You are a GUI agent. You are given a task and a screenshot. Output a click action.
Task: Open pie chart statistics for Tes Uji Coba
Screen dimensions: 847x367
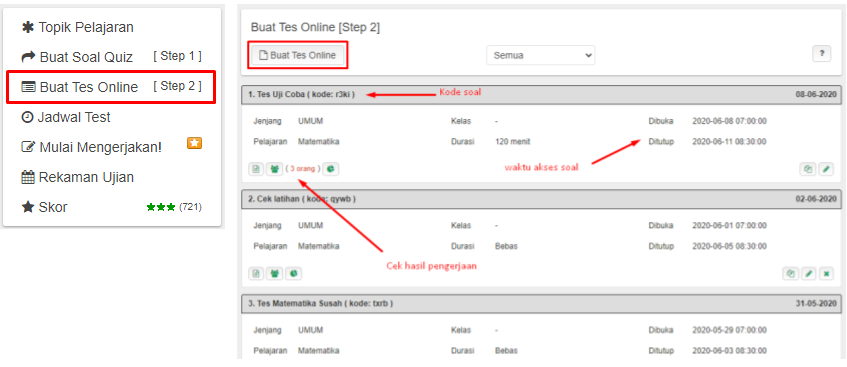pyautogui.click(x=331, y=169)
